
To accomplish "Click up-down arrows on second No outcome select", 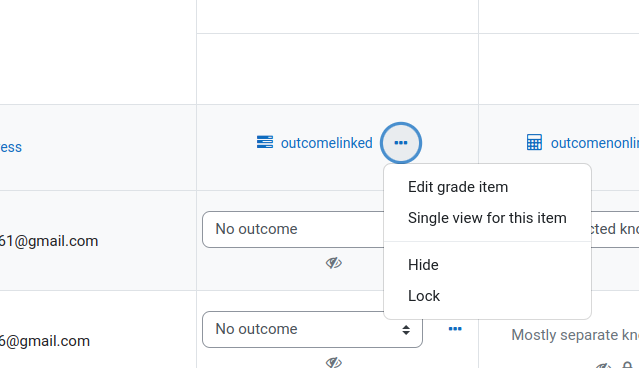I will tap(405, 330).
